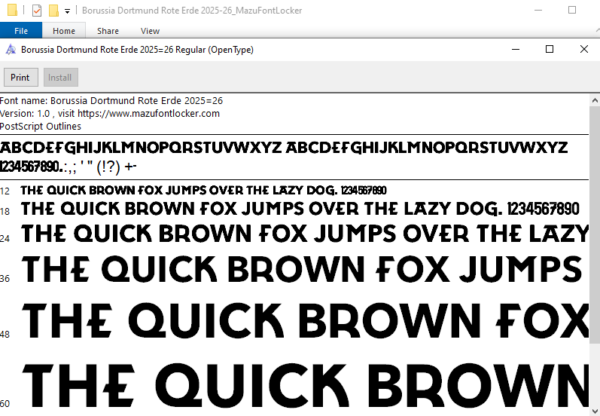Image resolution: width=600 pixels, height=416 pixels.
Task: Click the Print button
Action: click(21, 77)
